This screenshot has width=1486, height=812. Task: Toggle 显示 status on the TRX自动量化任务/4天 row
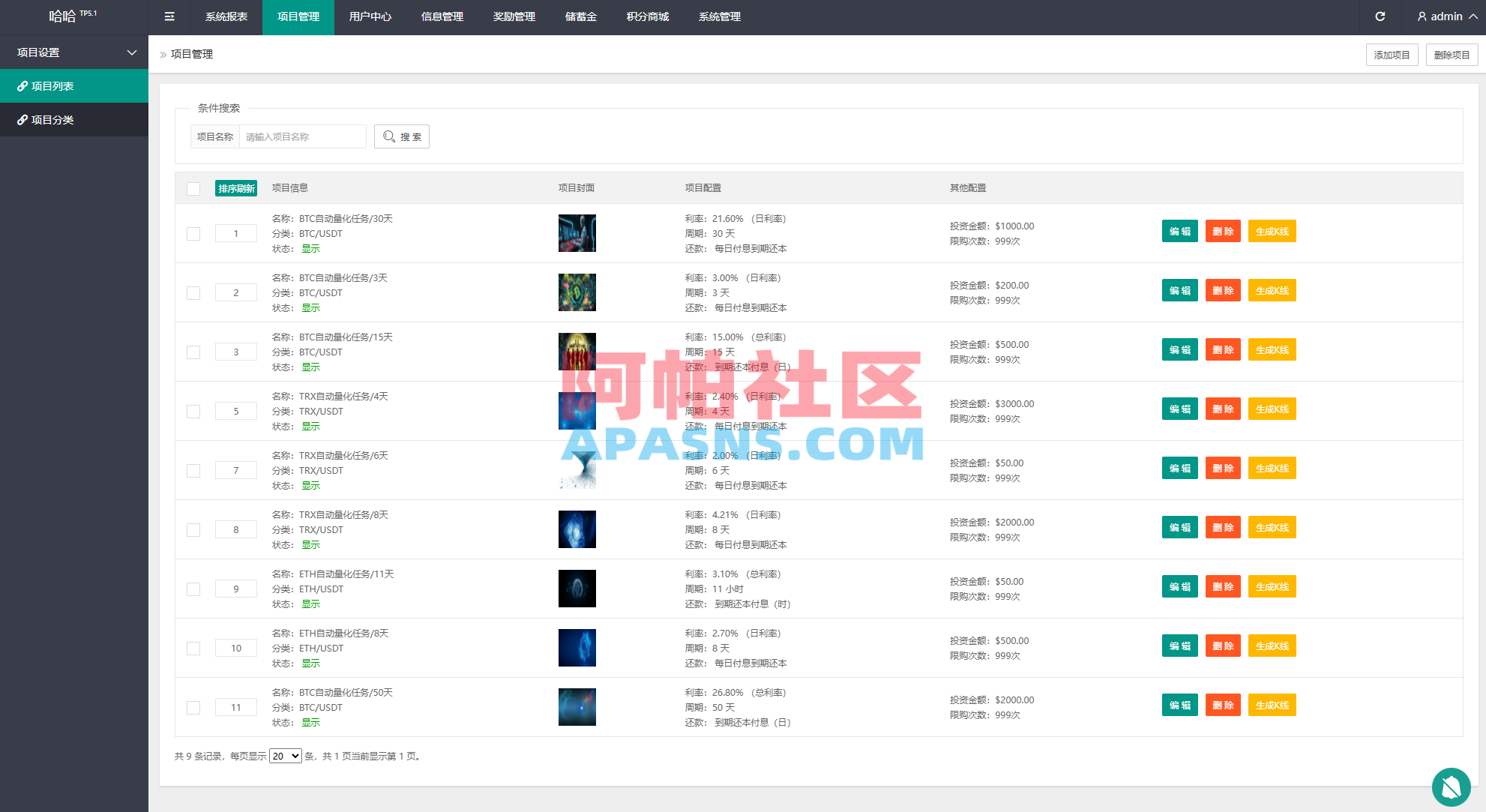(x=310, y=426)
